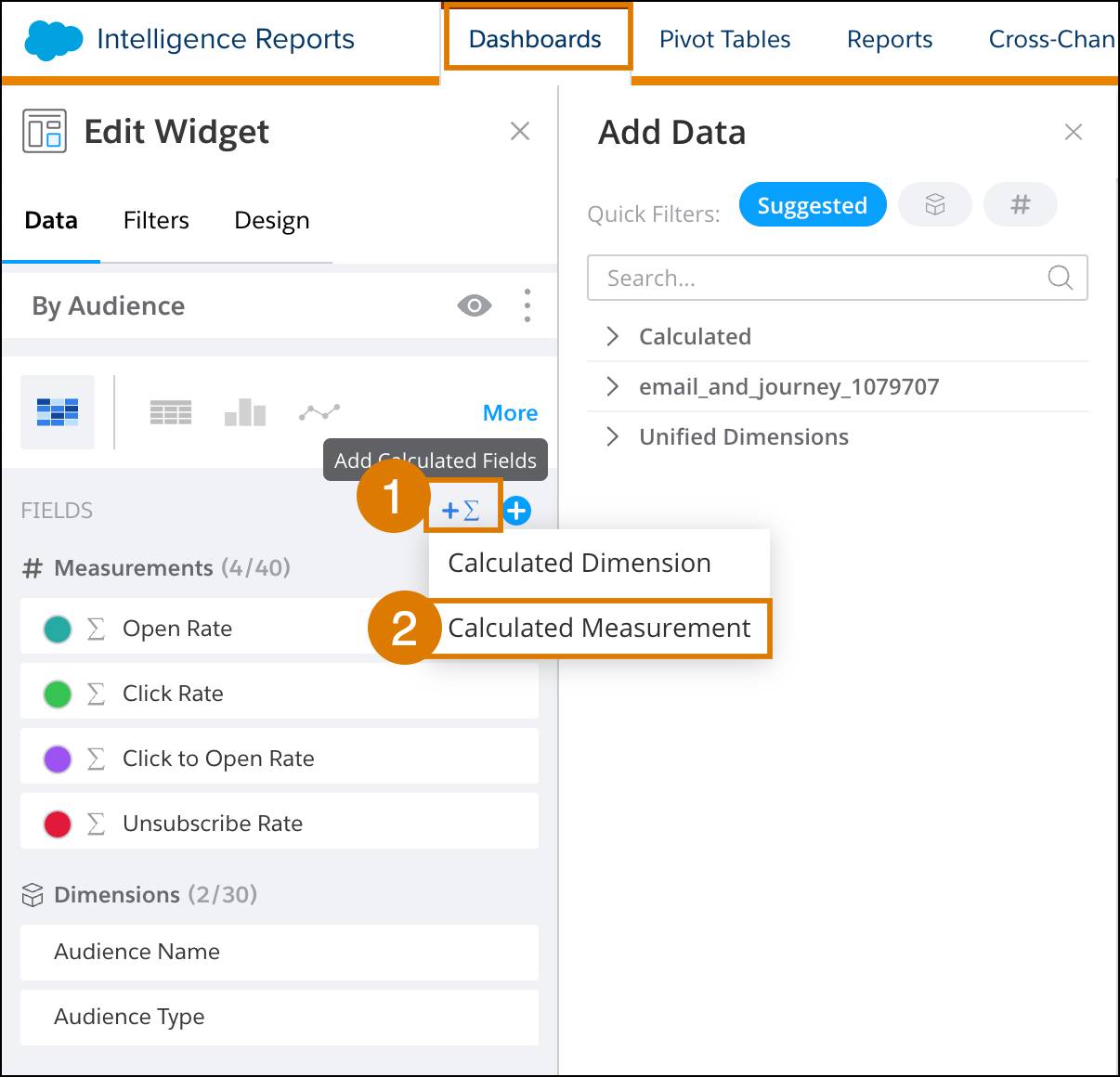Click the teal swatch beside Open Rate
Screen dimensions: 1120x1077
click(58, 628)
